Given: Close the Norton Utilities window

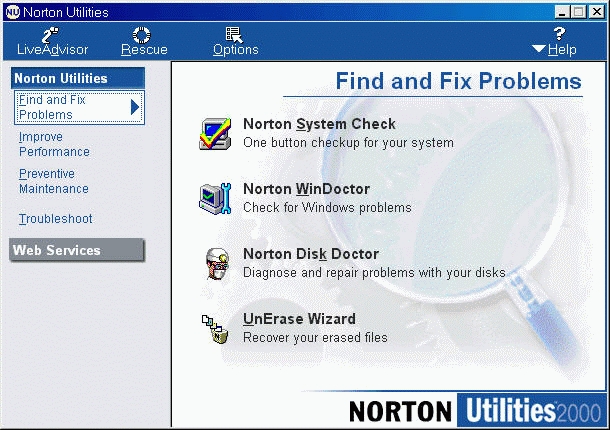Looking at the screenshot, I should coord(597,12).
